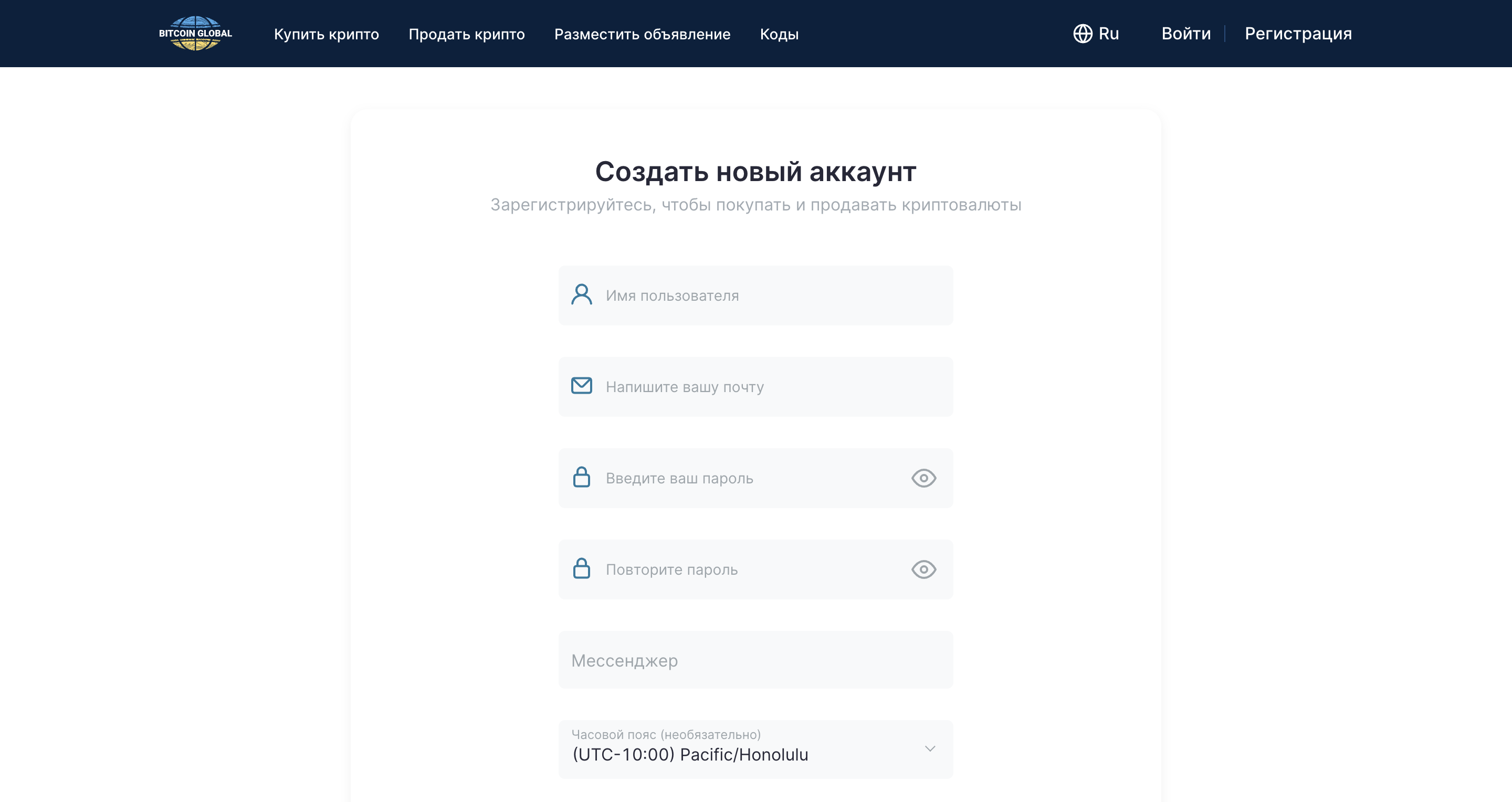Click the globe language icon
This screenshot has height=802, width=1512.
click(1083, 34)
